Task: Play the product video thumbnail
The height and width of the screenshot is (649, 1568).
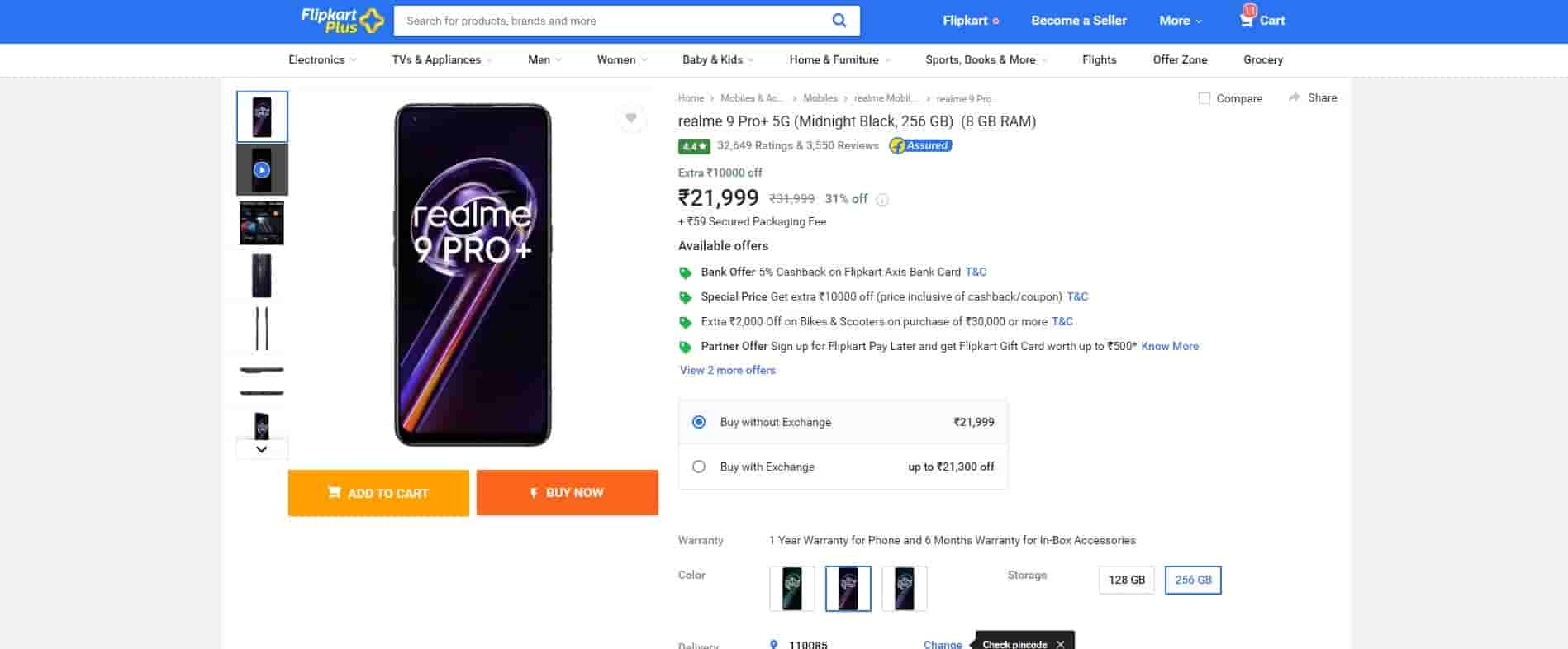Action: pos(262,170)
